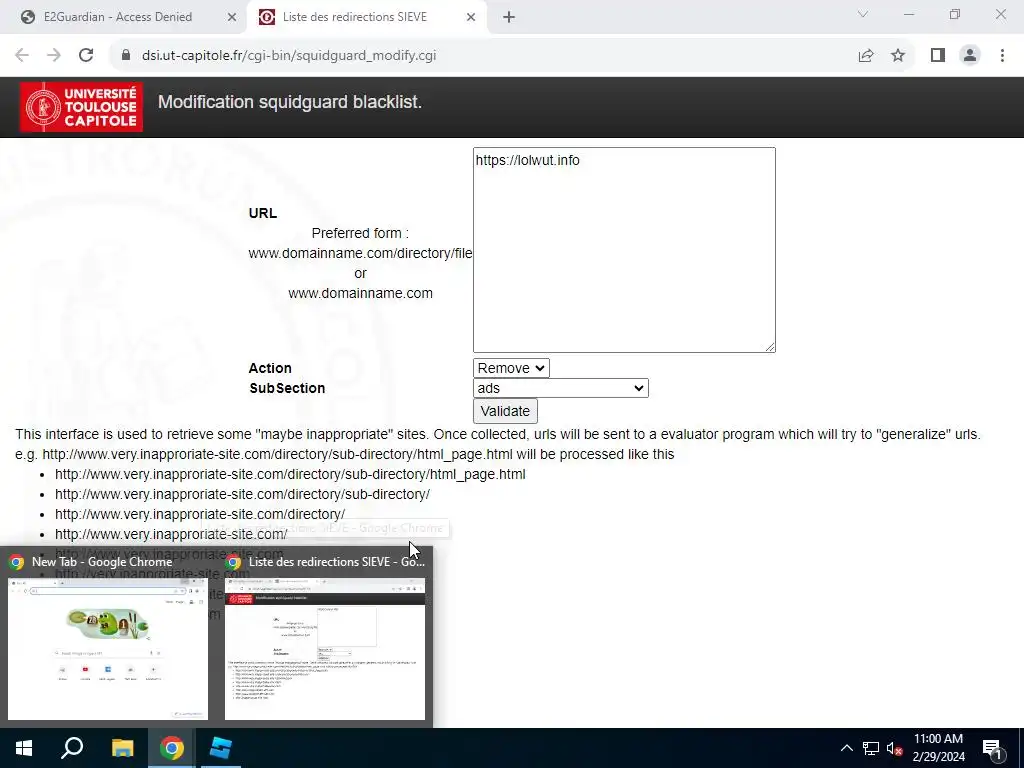The image size is (1024, 768).
Task: Select the Liste des redirections SIEVE window preview
Action: [325, 637]
